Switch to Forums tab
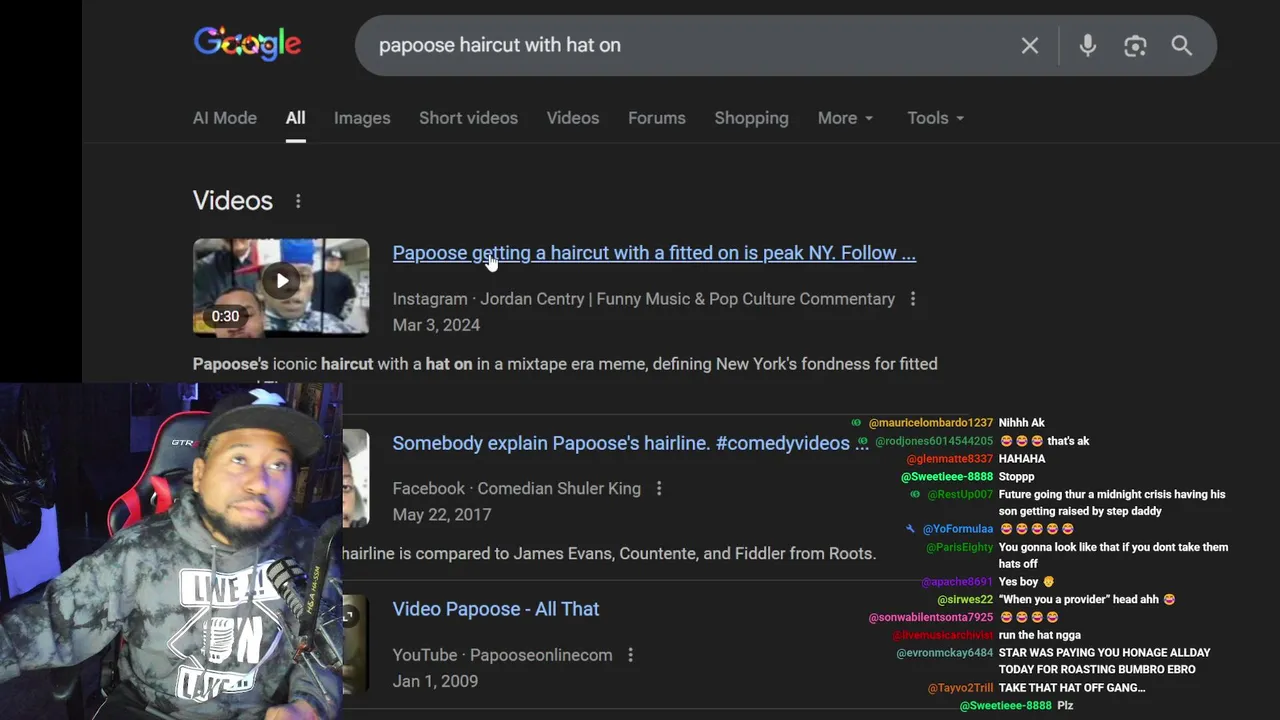 (657, 118)
